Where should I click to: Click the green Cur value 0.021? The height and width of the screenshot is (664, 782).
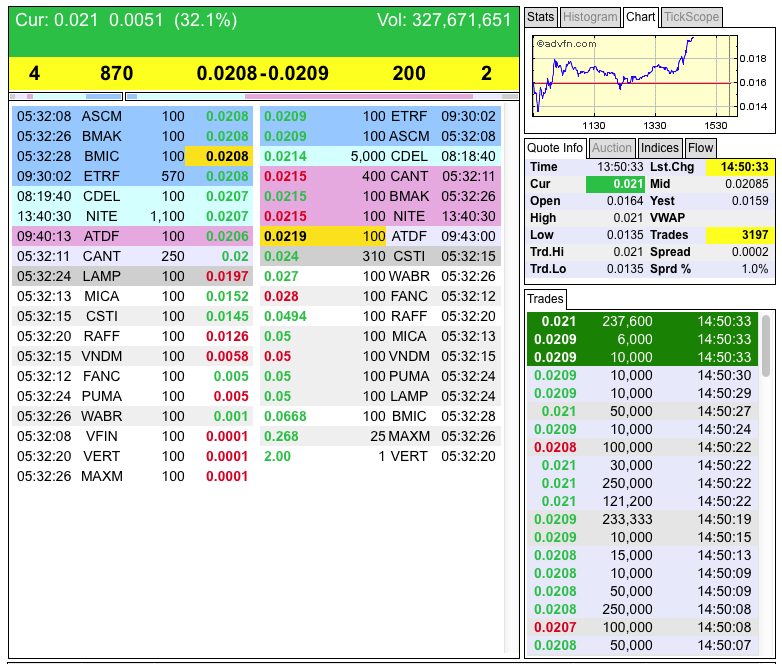click(615, 184)
